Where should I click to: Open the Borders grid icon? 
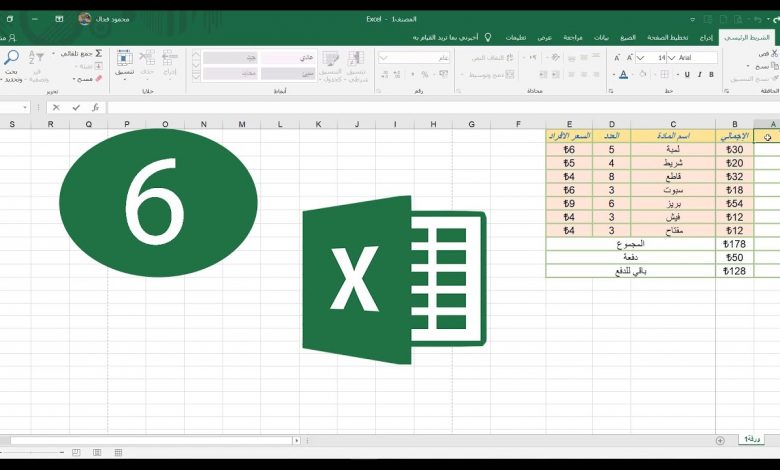click(664, 75)
